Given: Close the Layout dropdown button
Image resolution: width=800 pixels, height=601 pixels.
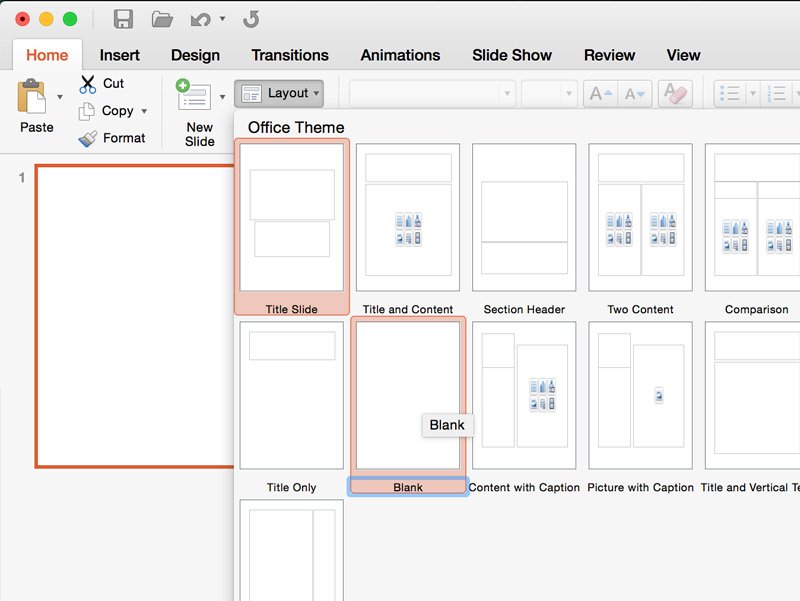Looking at the screenshot, I should tap(279, 93).
